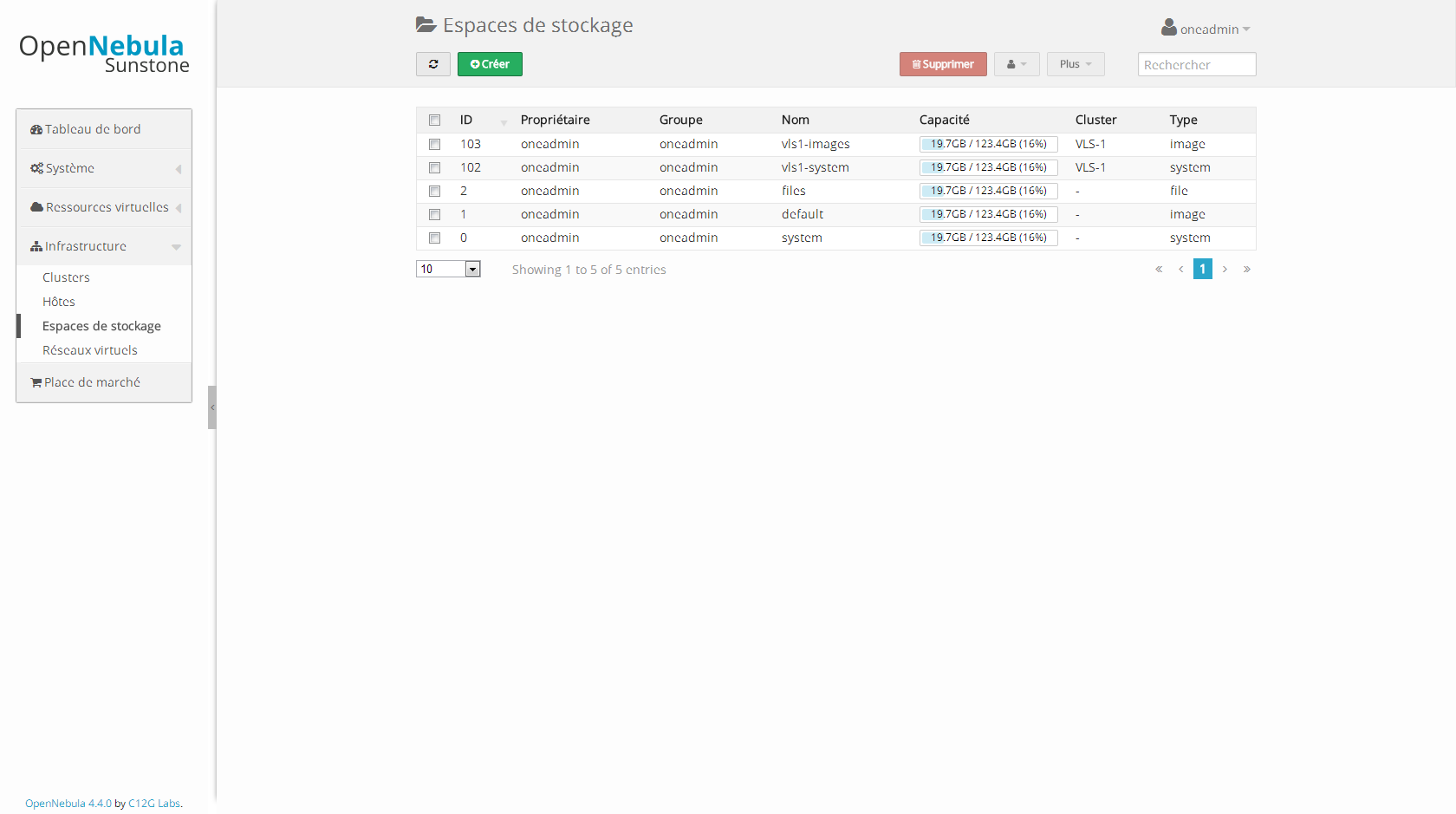Select the checkbox for datastore 103
The width and height of the screenshot is (1456, 814).
tap(435, 145)
